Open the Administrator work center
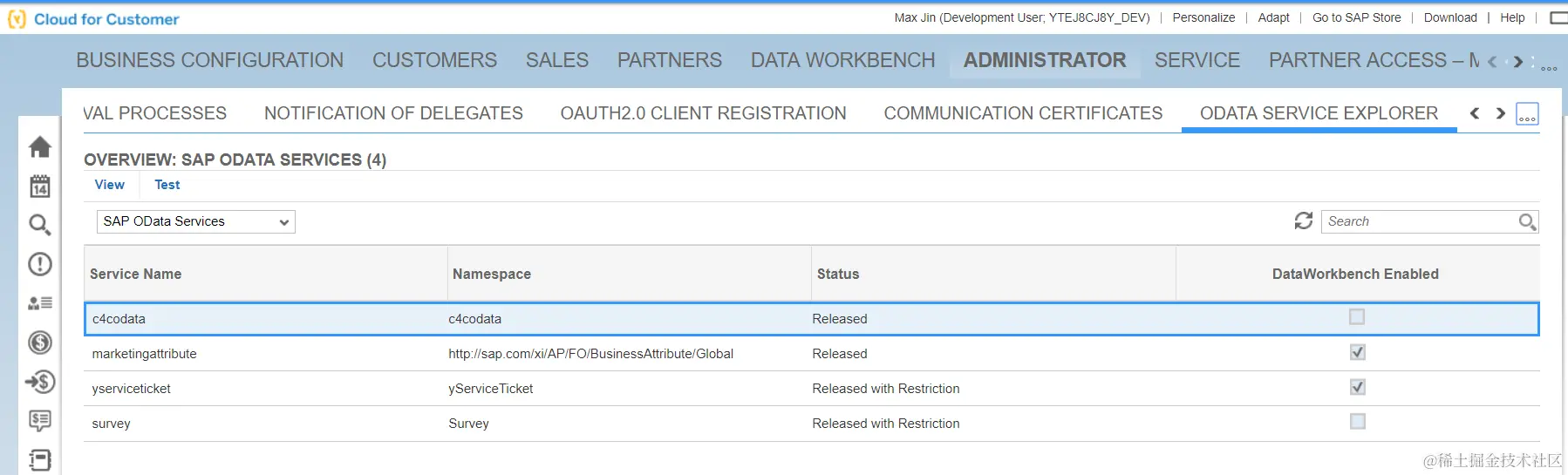The height and width of the screenshot is (475, 1568). 1045,60
